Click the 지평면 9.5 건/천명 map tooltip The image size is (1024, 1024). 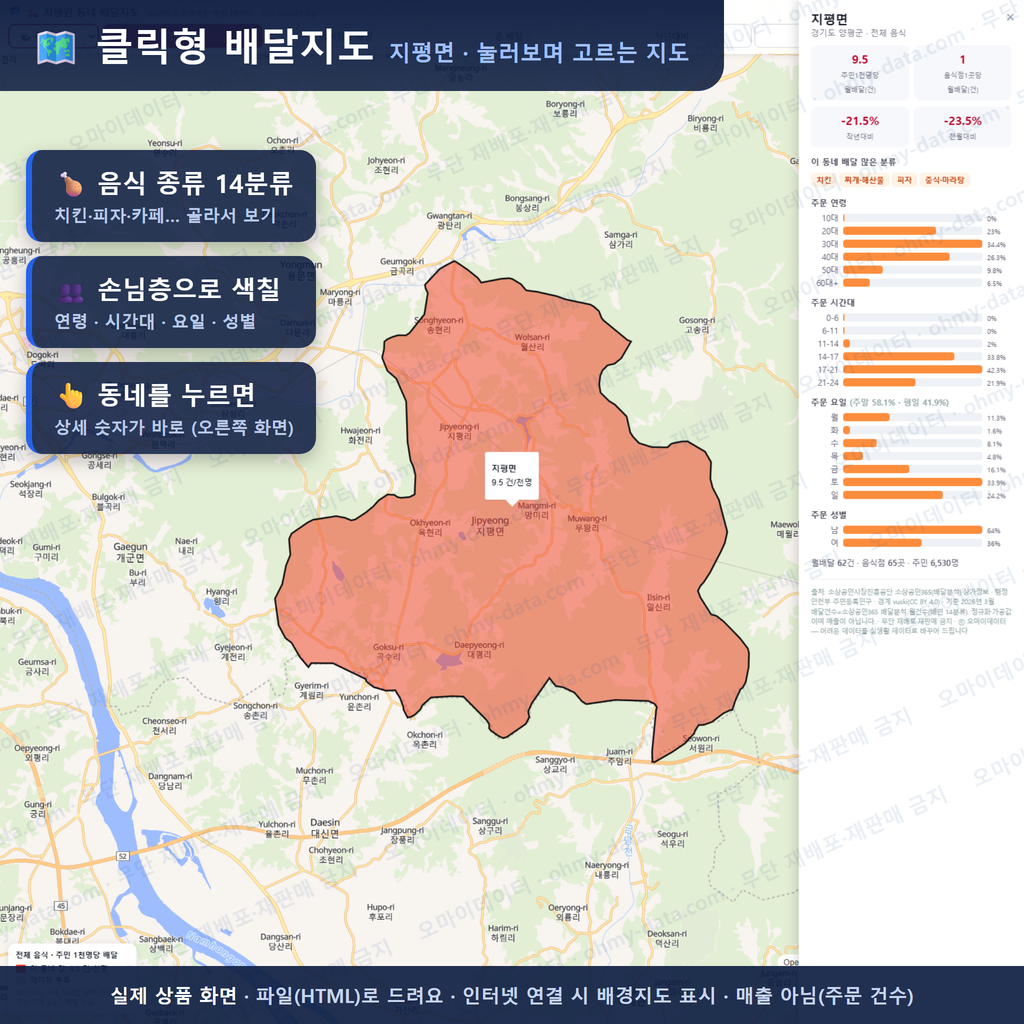[512, 476]
